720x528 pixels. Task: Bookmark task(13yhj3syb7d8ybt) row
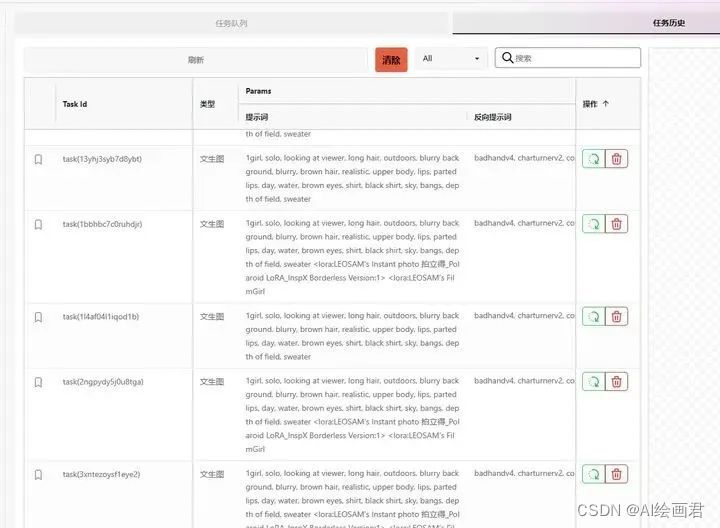coord(39,159)
